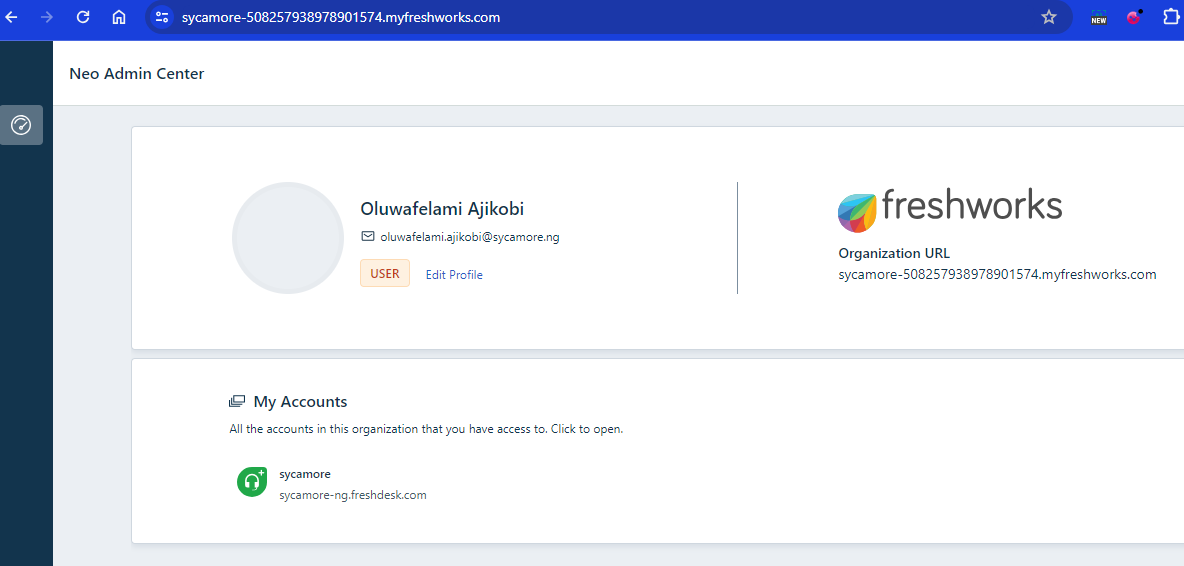Open site information icon in address bar
This screenshot has width=1184, height=566.
tap(162, 17)
